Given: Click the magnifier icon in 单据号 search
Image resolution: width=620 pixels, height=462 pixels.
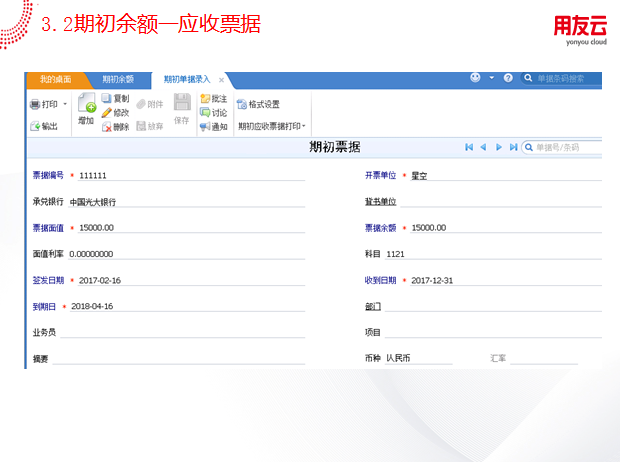Looking at the screenshot, I should pos(529,148).
